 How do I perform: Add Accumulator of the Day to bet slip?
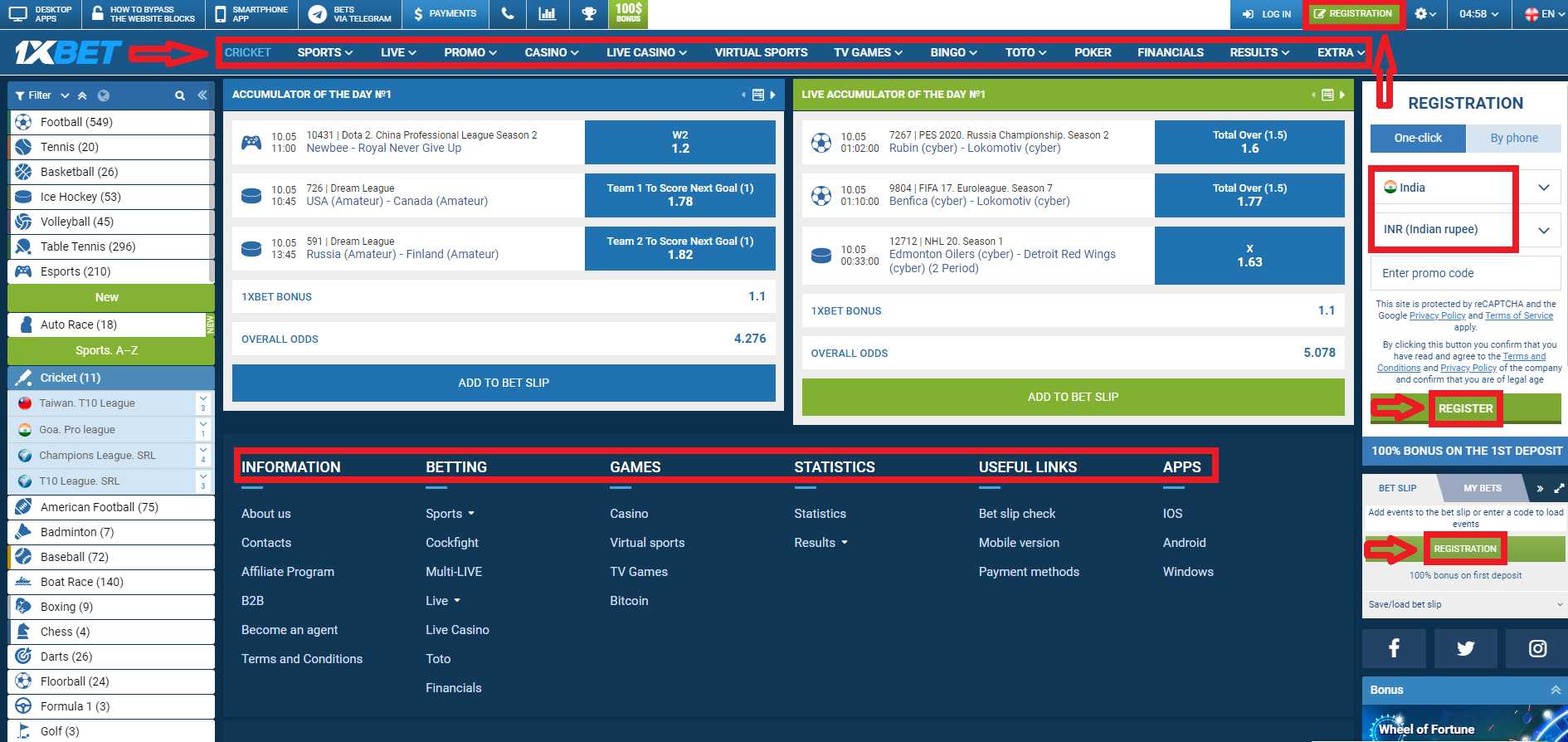[504, 383]
